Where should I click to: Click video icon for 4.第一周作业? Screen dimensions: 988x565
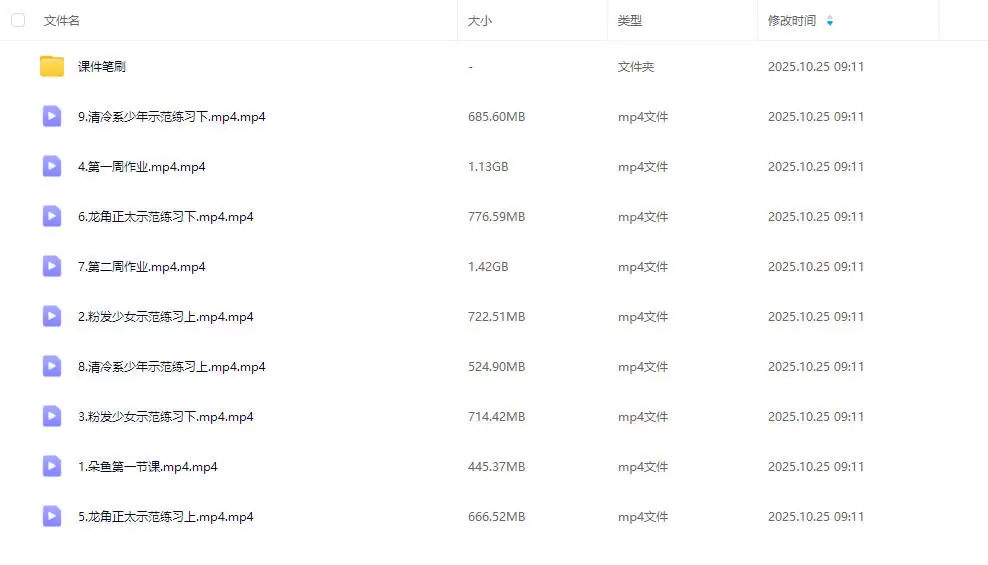[x=52, y=167]
